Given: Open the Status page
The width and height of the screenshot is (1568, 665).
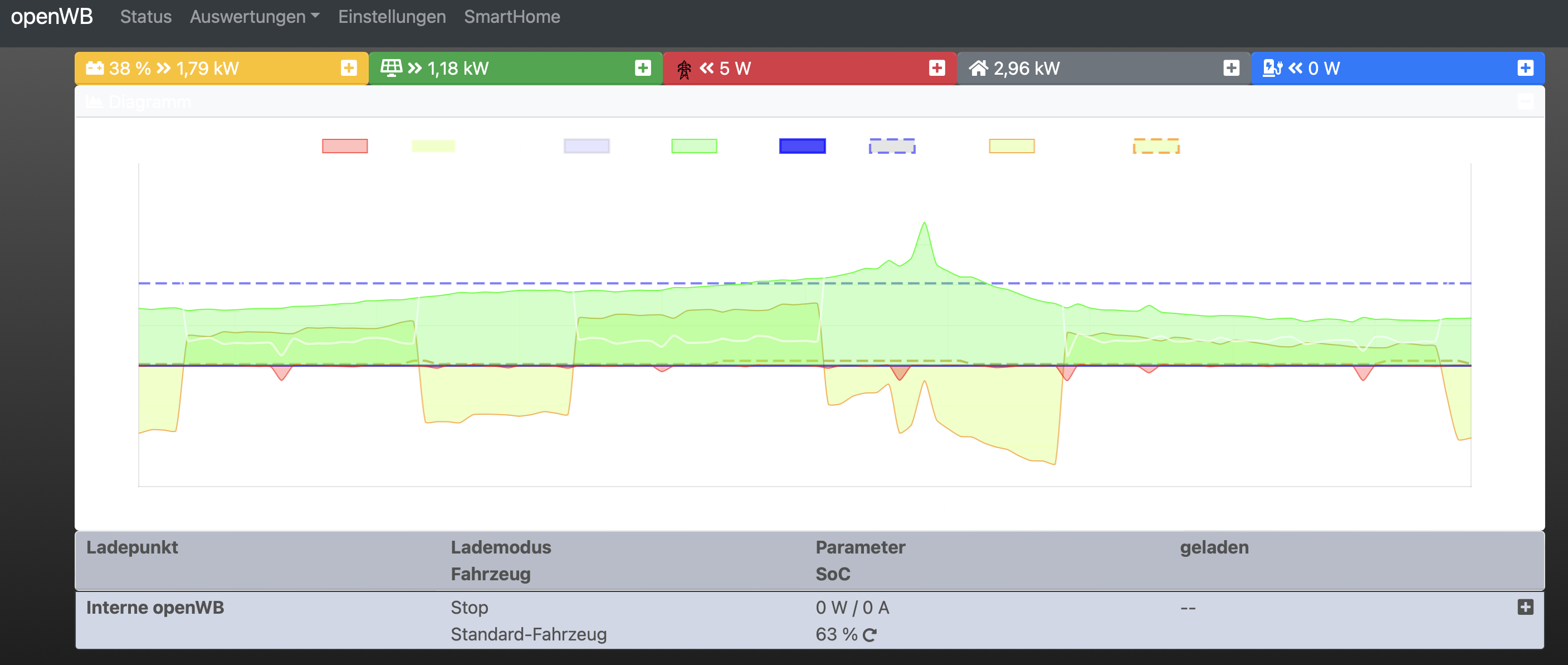Looking at the screenshot, I should click(x=145, y=16).
